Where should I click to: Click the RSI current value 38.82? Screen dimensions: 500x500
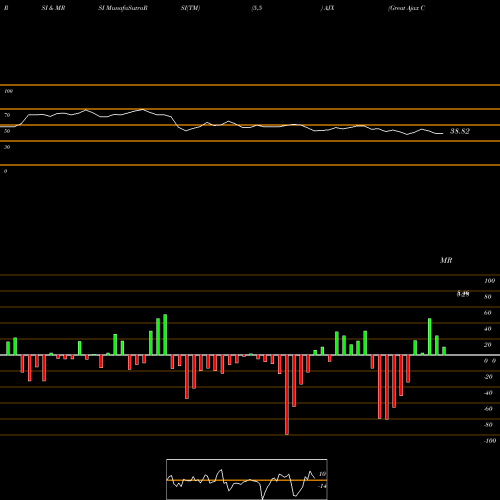pos(460,131)
